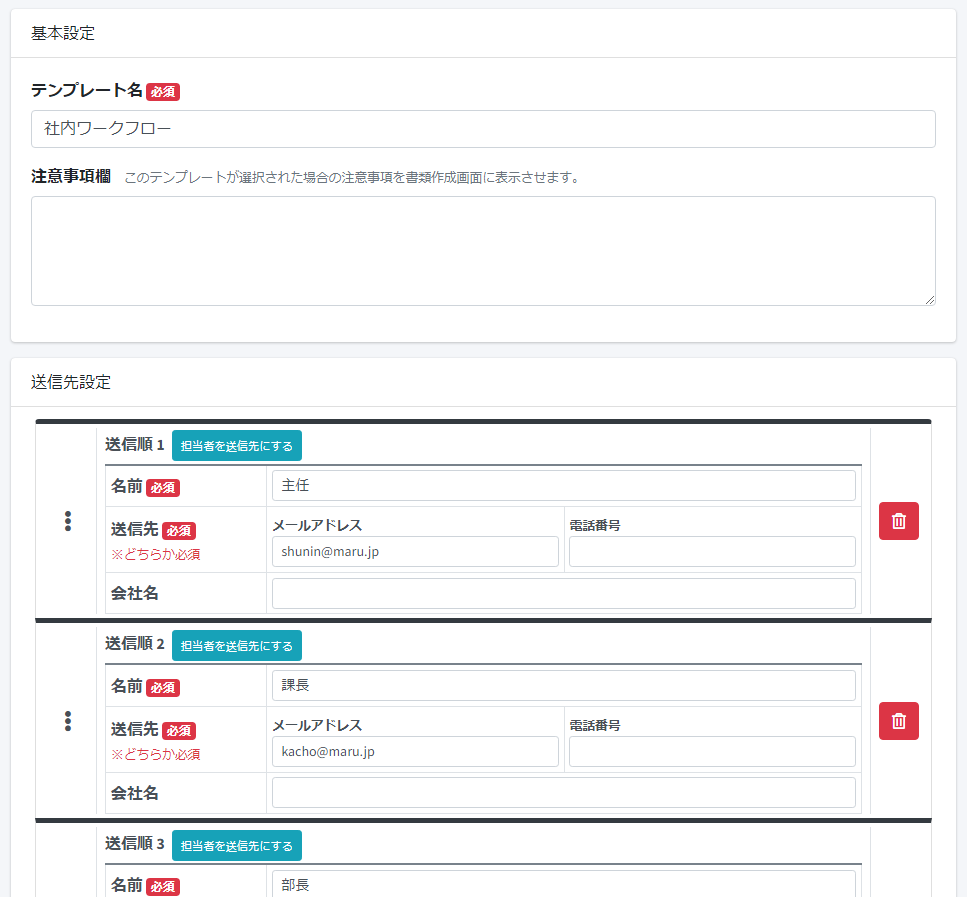Click the 電話番号 label in 送信順 2
The width and height of the screenshot is (967, 897).
pyautogui.click(x=595, y=725)
